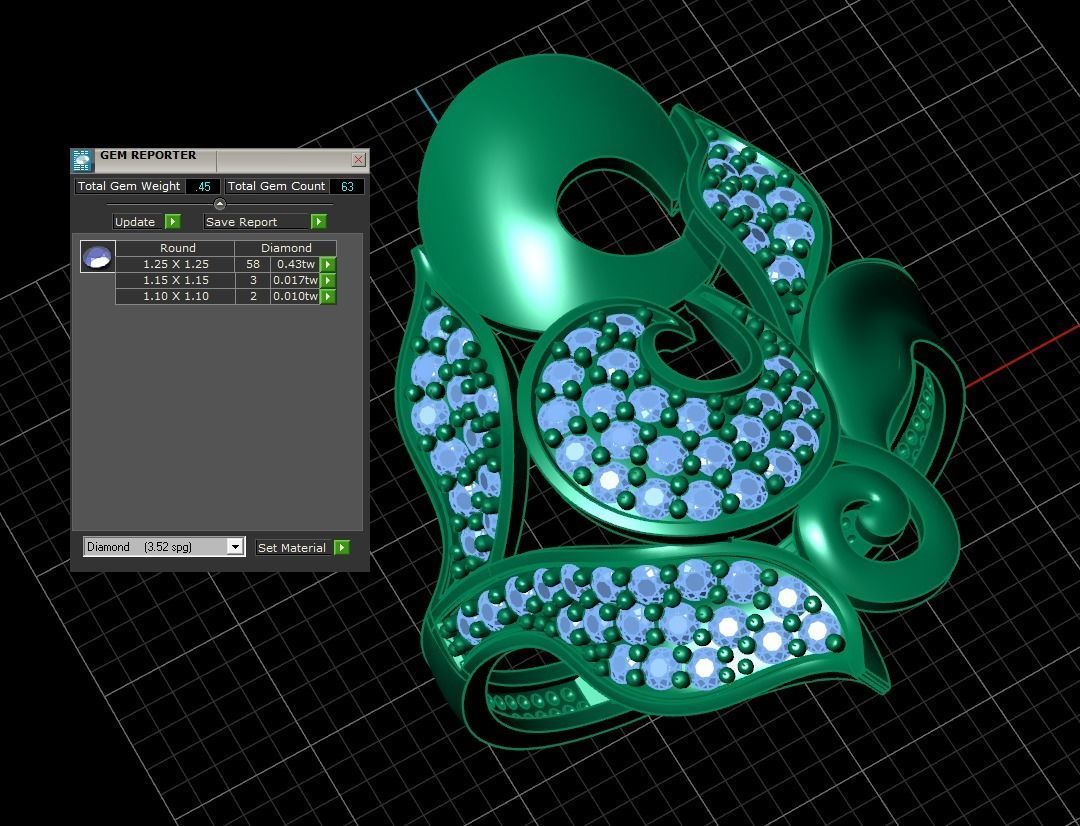Select the '1.25 X 1.25' size cell

tap(176, 265)
